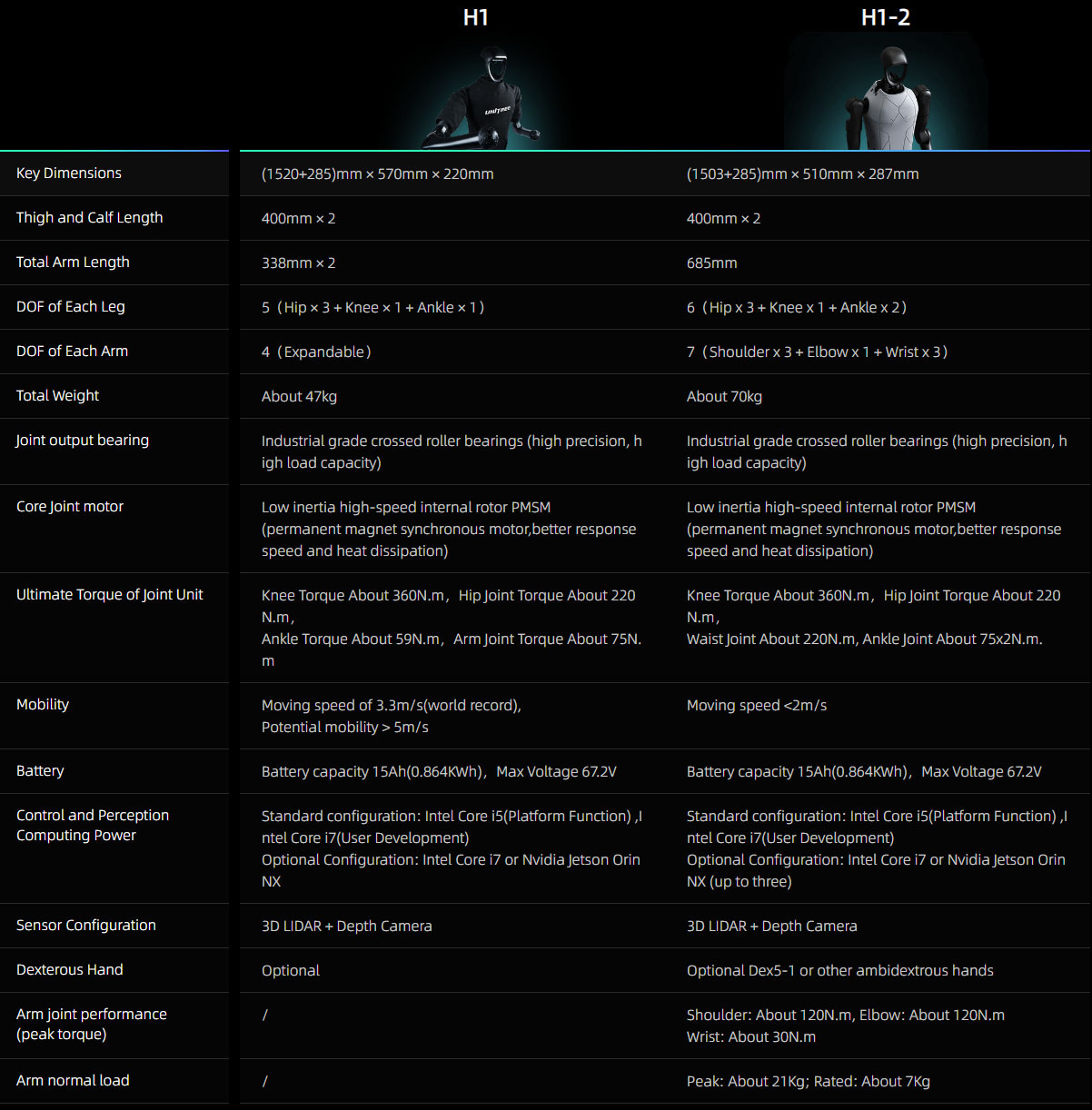Click H1-2 dimensions (1503+285)mm × 510mm × 287mm
This screenshot has height=1110, width=1092.
[x=803, y=173]
